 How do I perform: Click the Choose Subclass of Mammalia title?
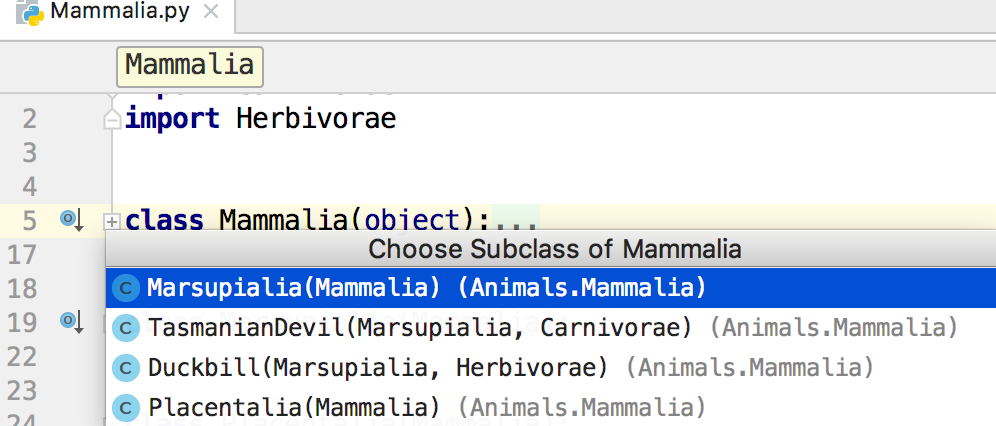tap(554, 249)
